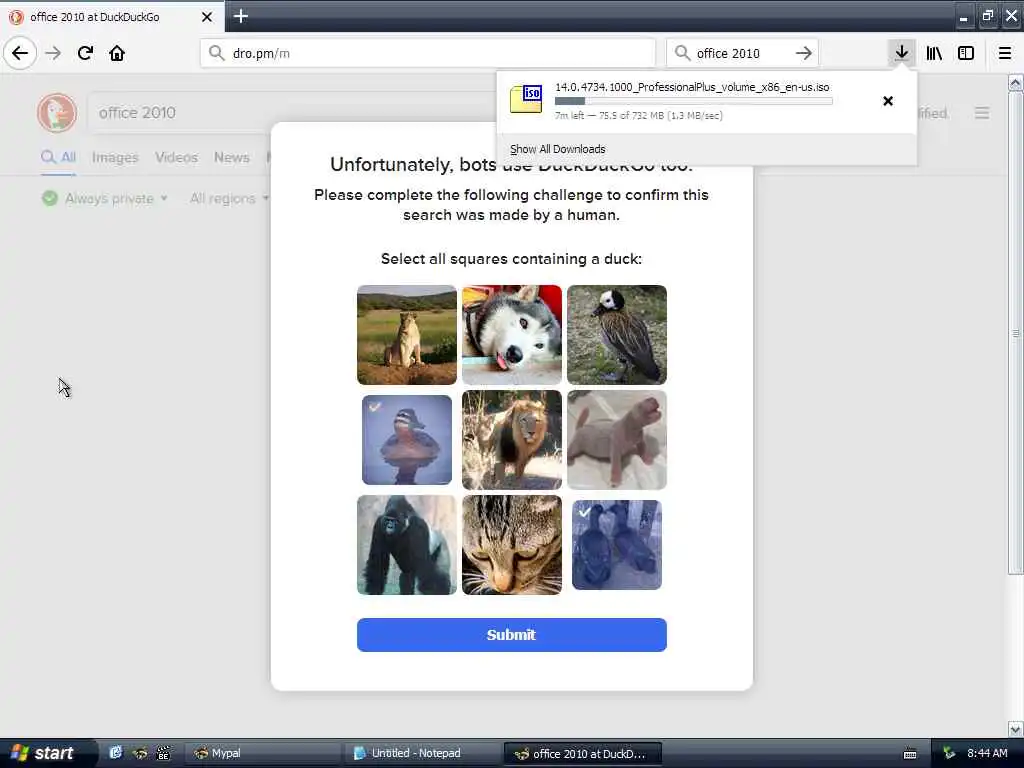Select the gorilla image square
1024x768 pixels.
(x=406, y=545)
